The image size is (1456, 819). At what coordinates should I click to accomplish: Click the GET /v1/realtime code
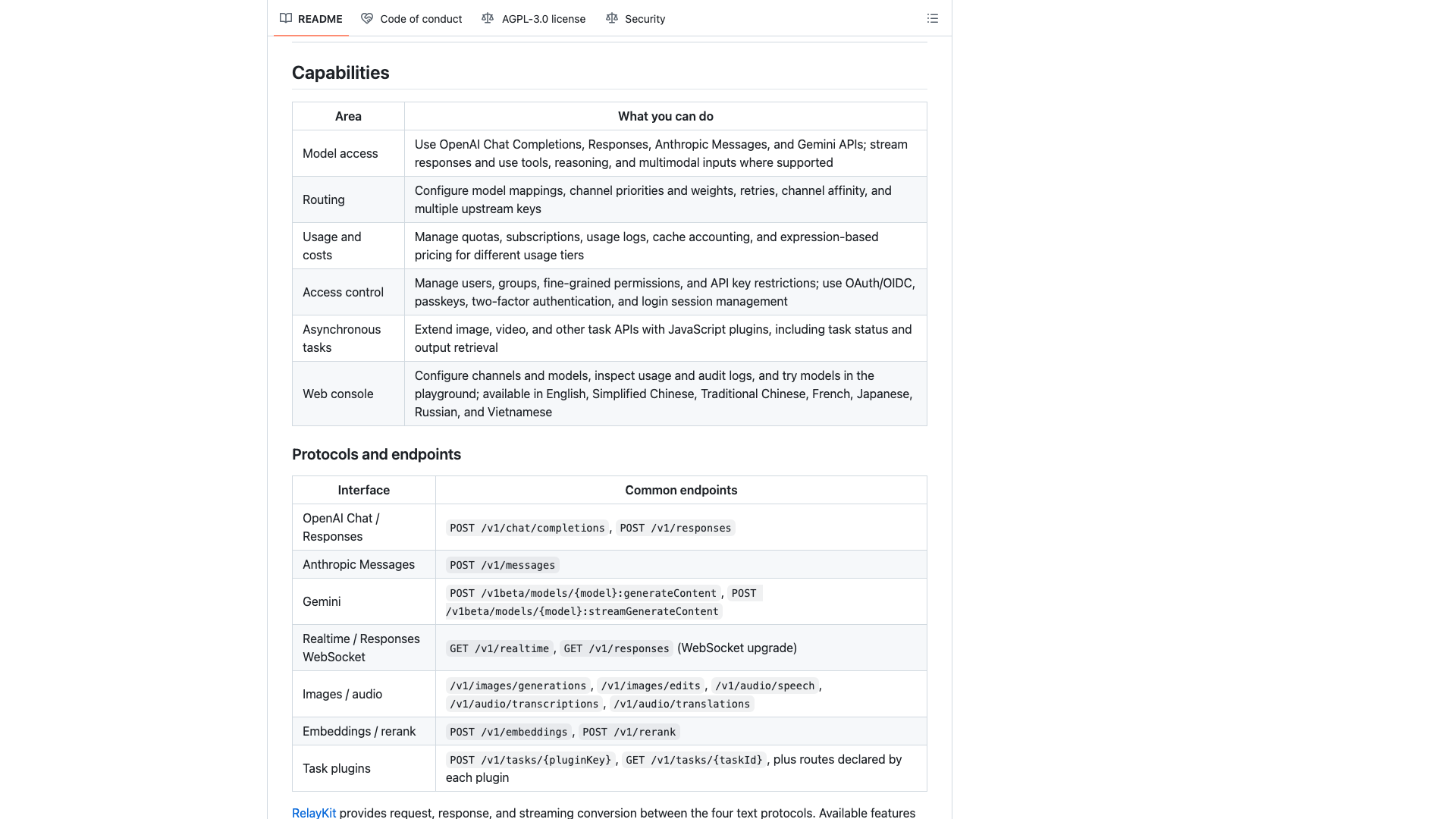[x=499, y=648]
